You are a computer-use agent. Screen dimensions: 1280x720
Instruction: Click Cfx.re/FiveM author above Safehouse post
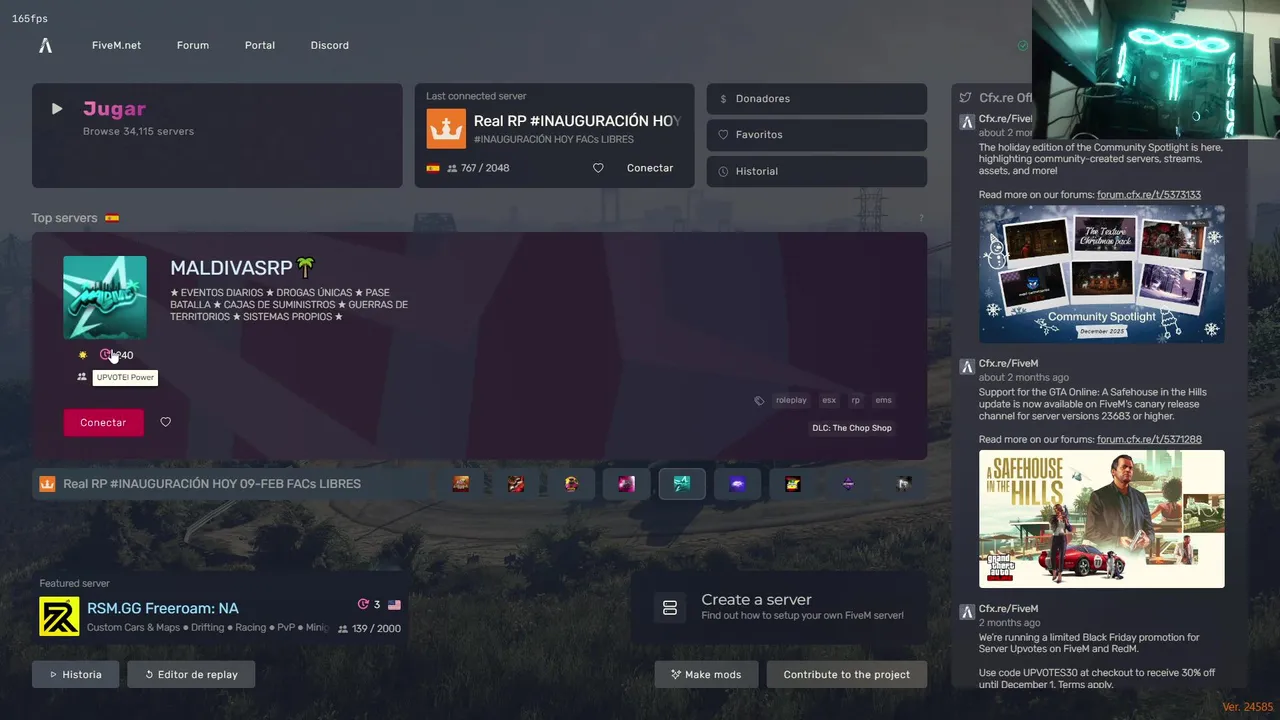point(1008,364)
